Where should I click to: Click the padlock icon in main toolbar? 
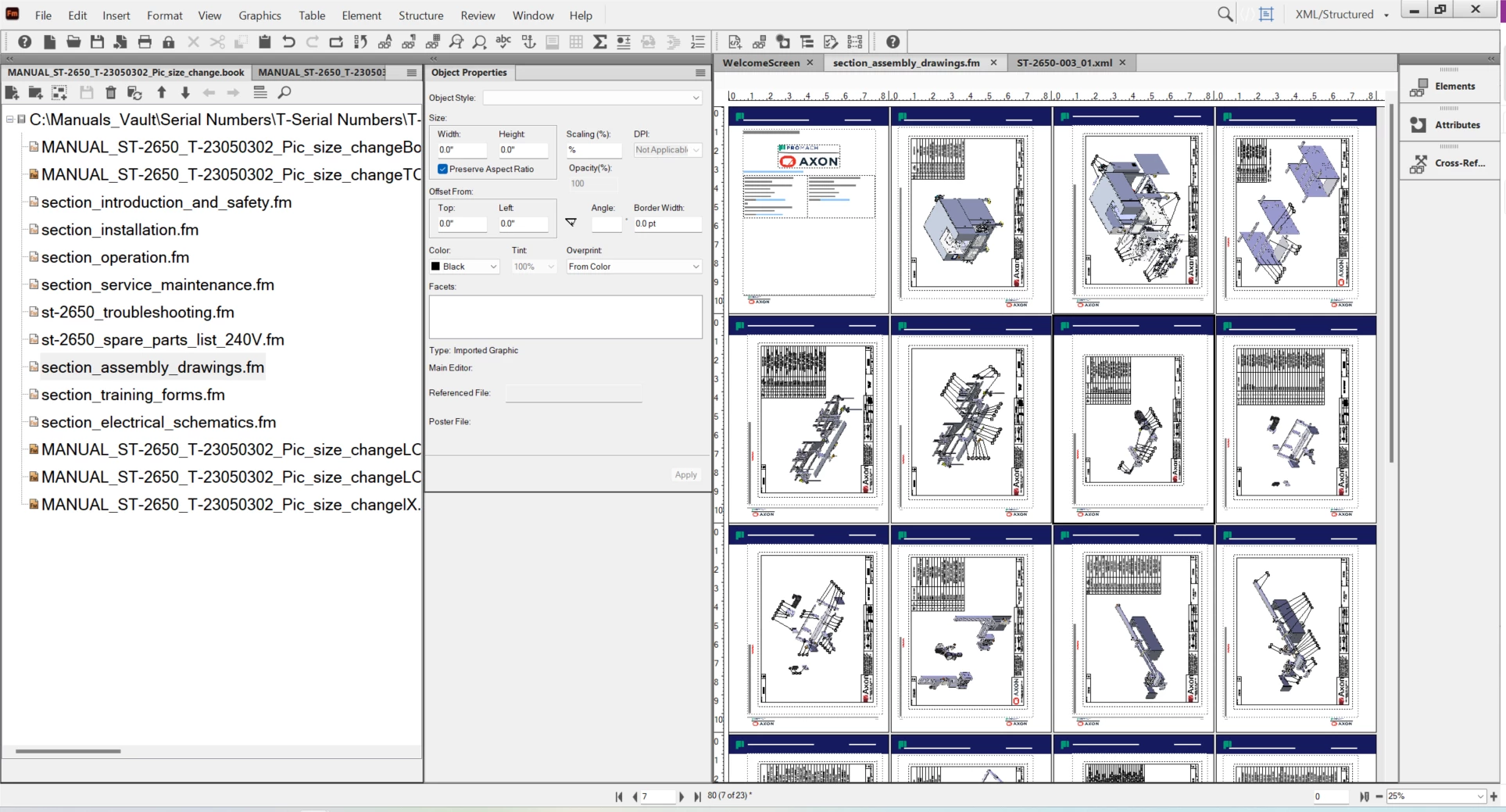pos(168,42)
